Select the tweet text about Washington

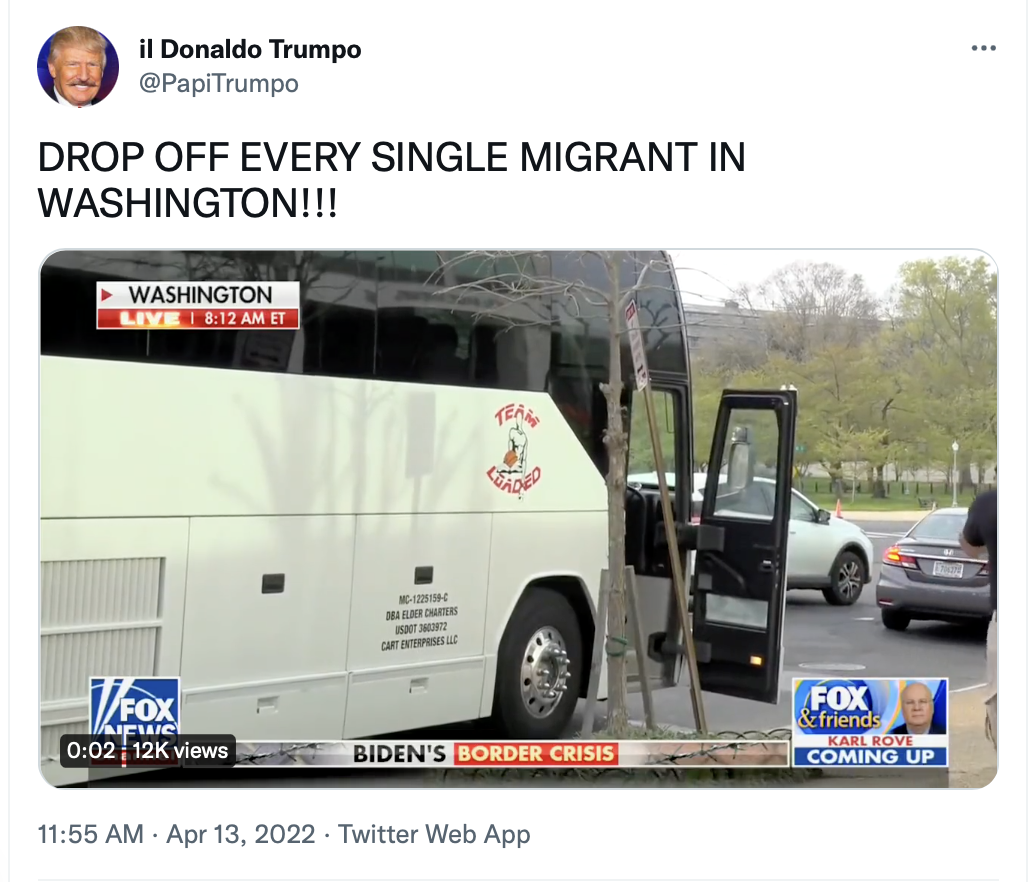392,179
